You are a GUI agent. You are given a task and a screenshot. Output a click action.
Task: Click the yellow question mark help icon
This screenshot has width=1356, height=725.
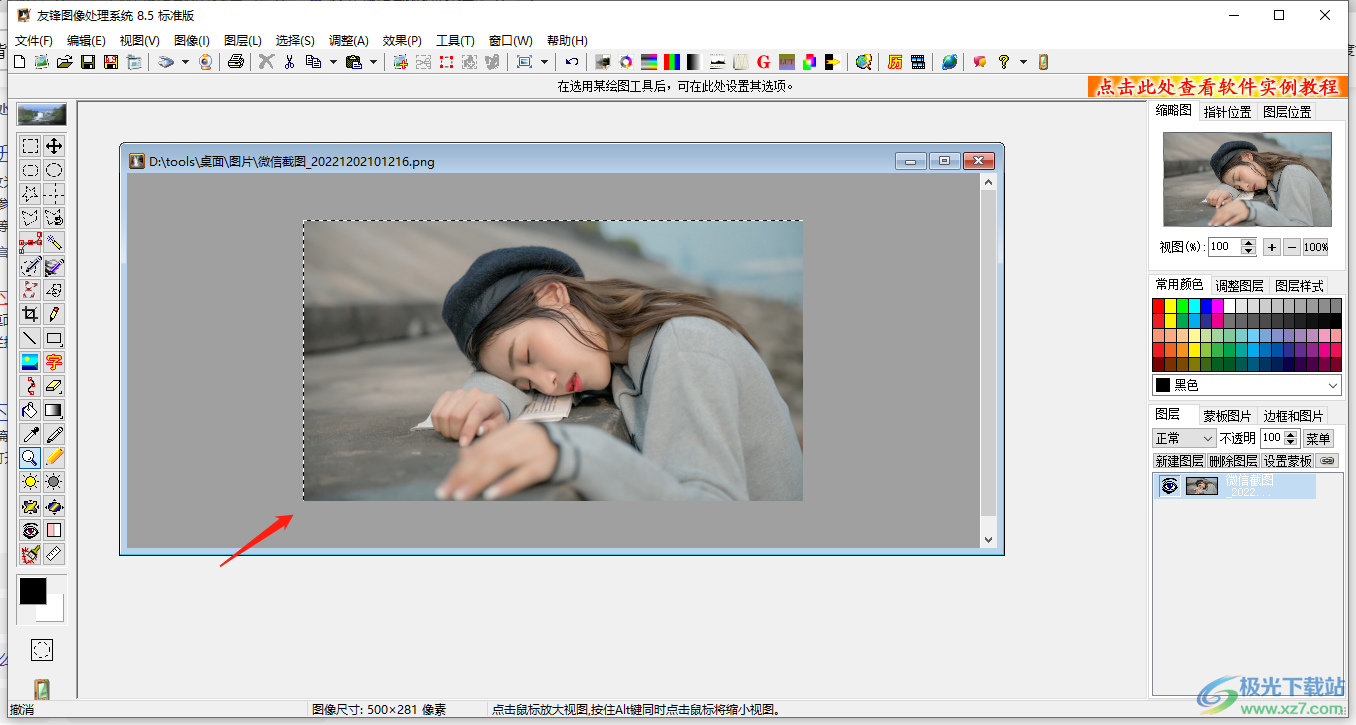[x=1004, y=62]
